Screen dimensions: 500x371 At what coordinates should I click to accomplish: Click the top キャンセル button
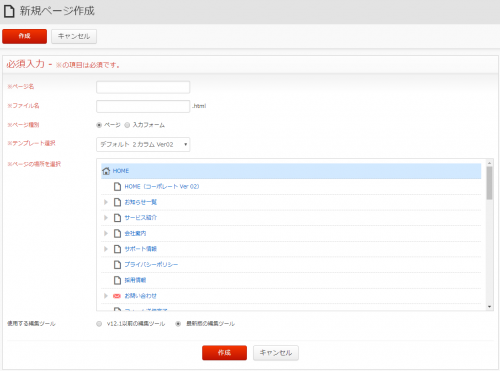(74, 36)
